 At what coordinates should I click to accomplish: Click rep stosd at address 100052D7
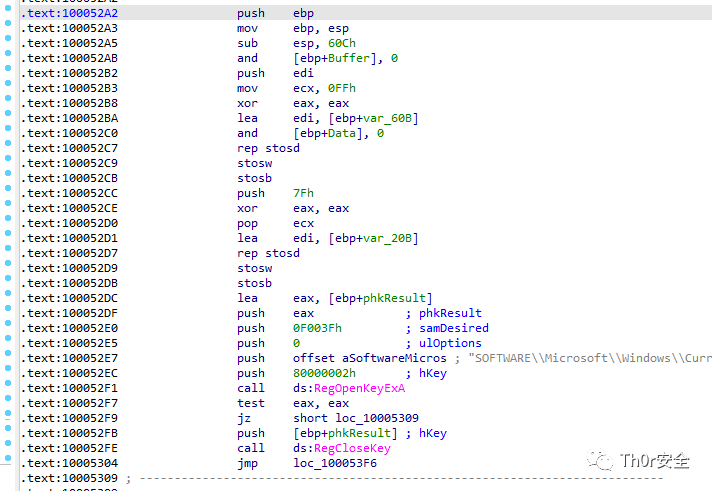tap(268, 253)
